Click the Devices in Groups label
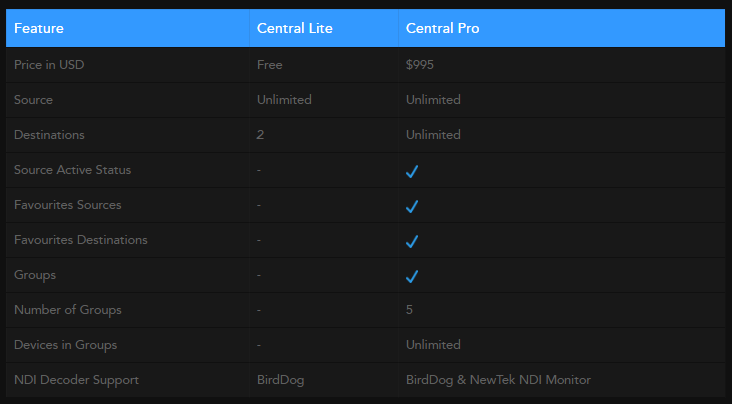The height and width of the screenshot is (404, 732). (x=65, y=345)
